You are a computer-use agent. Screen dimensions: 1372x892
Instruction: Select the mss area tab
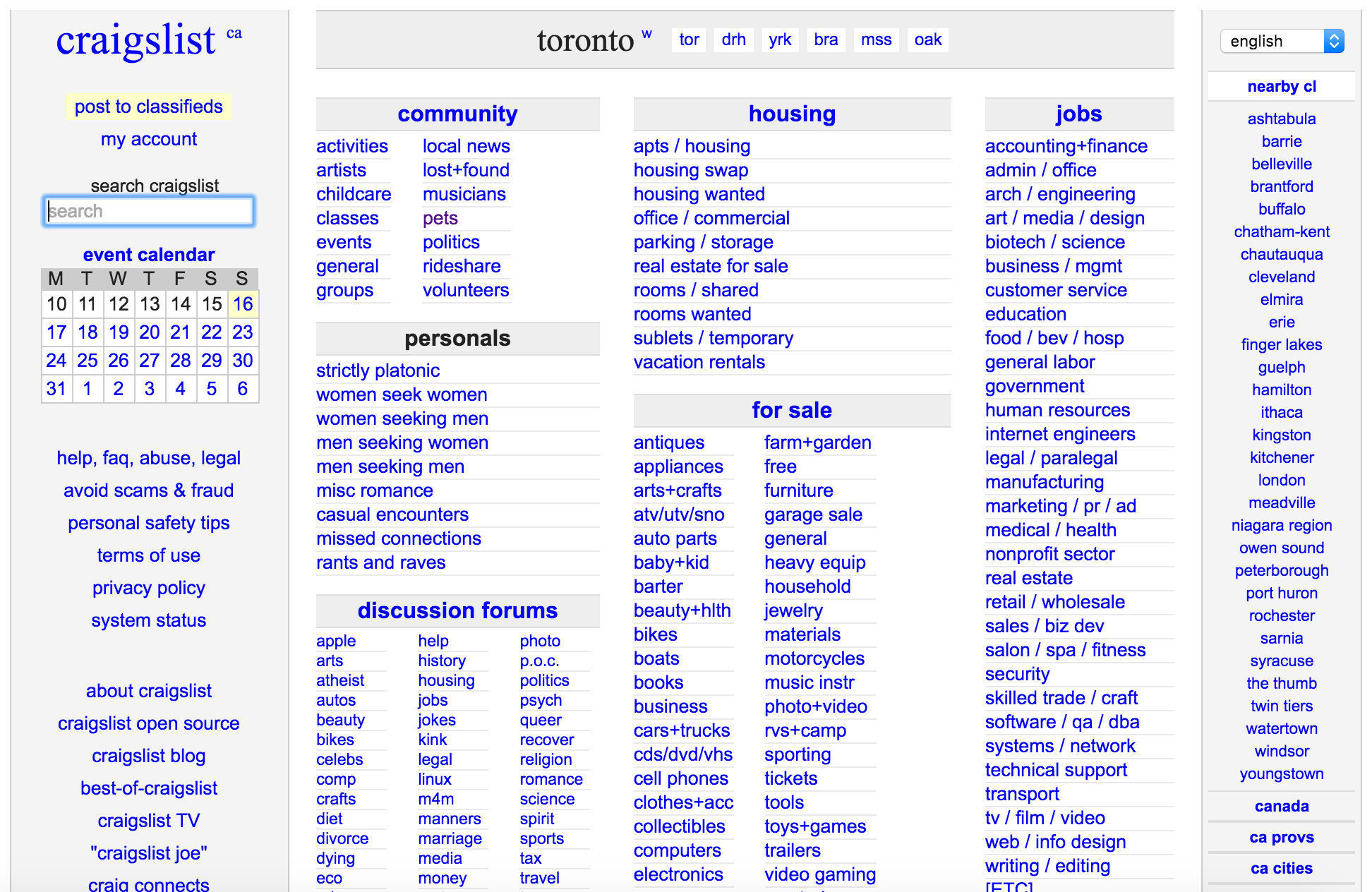877,40
